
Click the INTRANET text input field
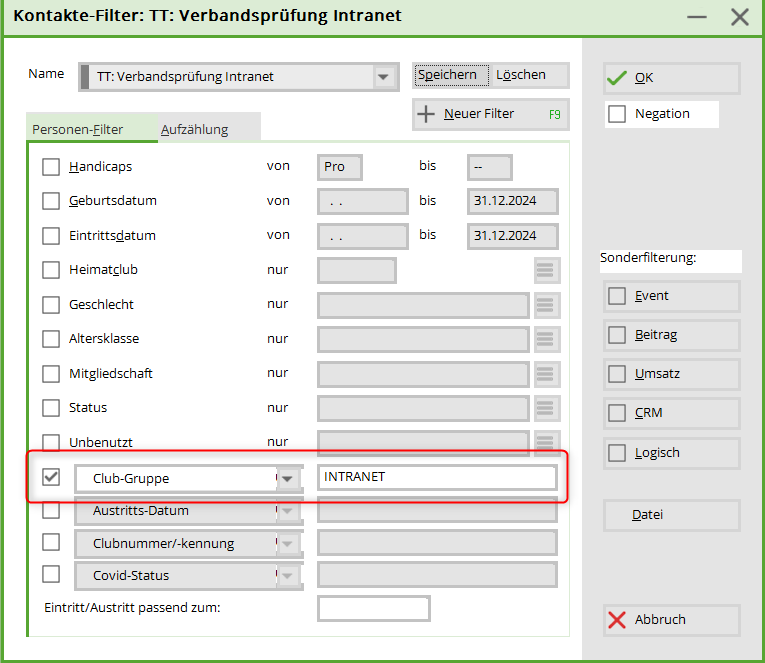coord(437,477)
